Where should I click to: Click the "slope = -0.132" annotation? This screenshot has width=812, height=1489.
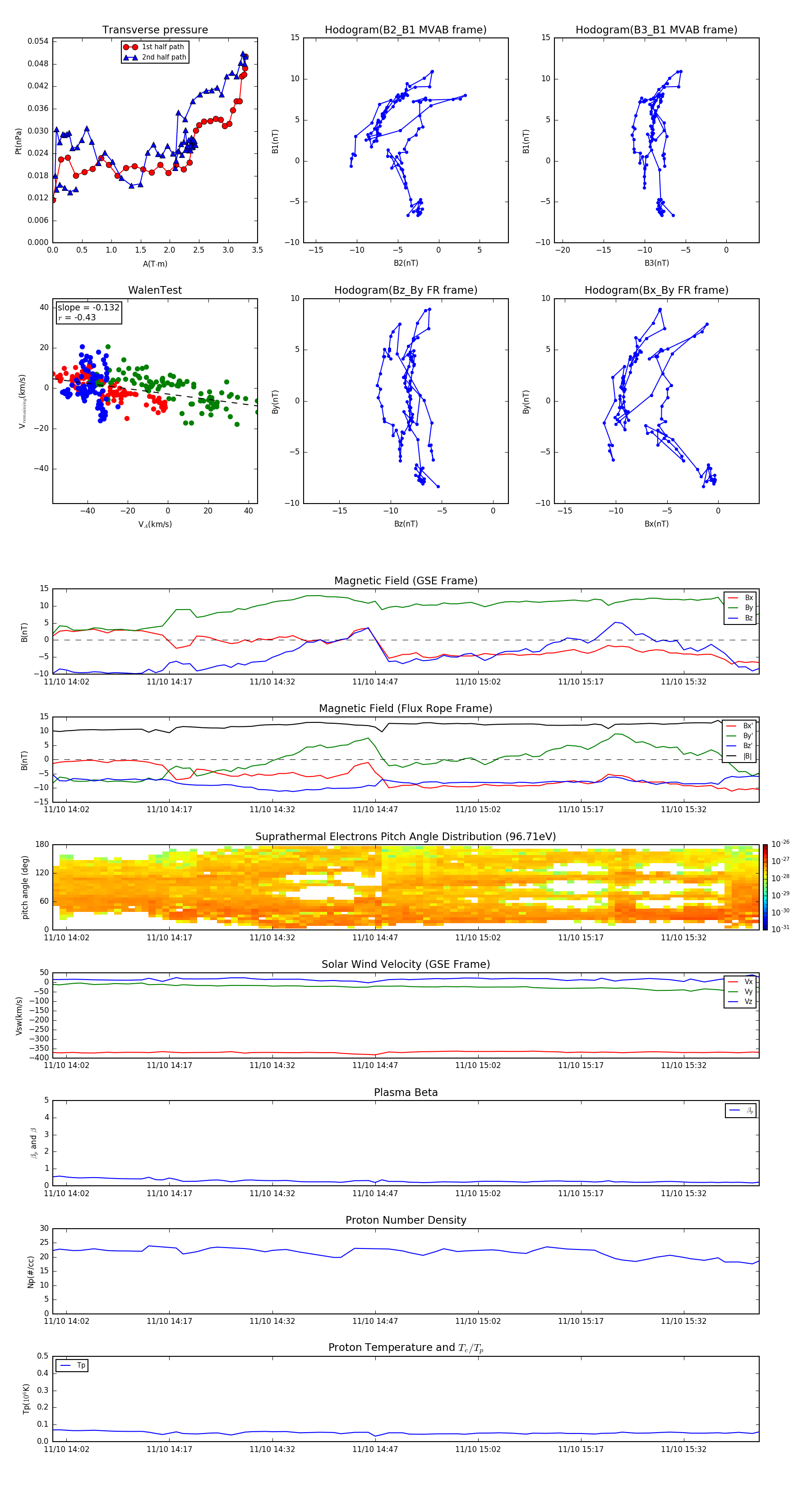click(88, 308)
